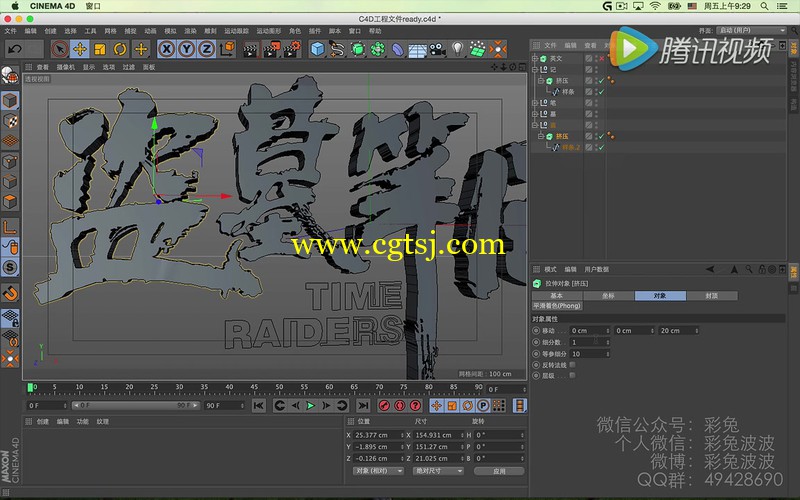Click the green playhead at frame 0
The height and width of the screenshot is (500, 800).
coord(30,388)
